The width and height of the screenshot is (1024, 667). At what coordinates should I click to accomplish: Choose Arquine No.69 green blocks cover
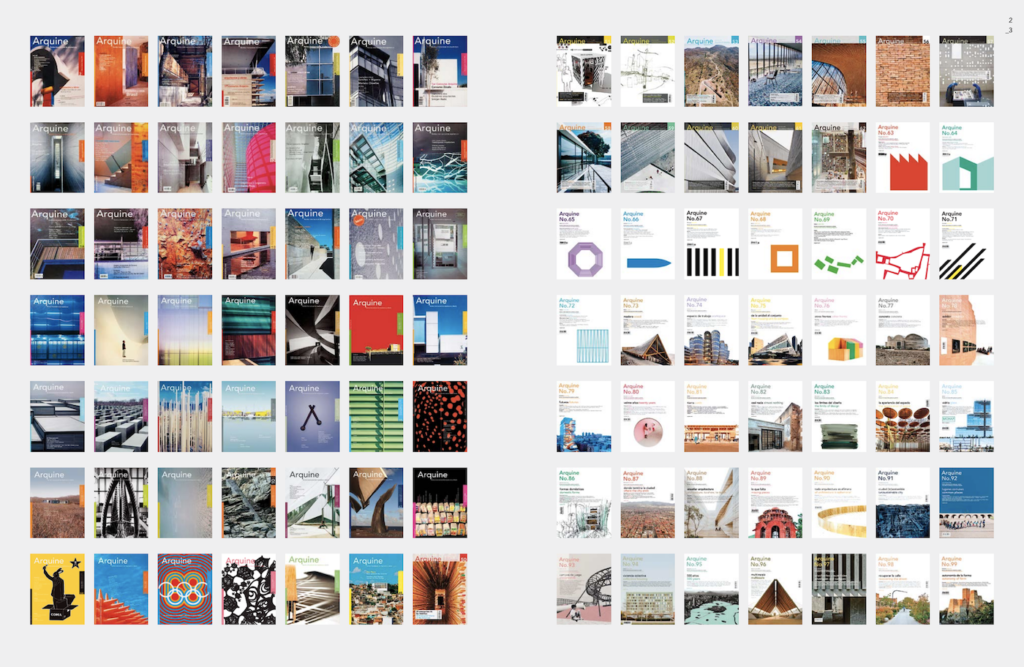point(839,244)
